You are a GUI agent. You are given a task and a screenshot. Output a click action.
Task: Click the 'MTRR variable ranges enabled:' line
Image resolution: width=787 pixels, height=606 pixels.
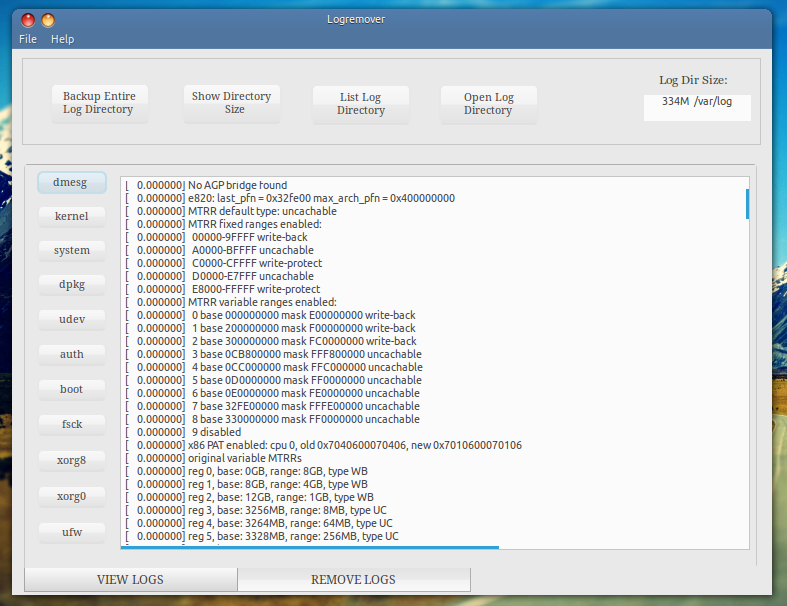point(231,303)
